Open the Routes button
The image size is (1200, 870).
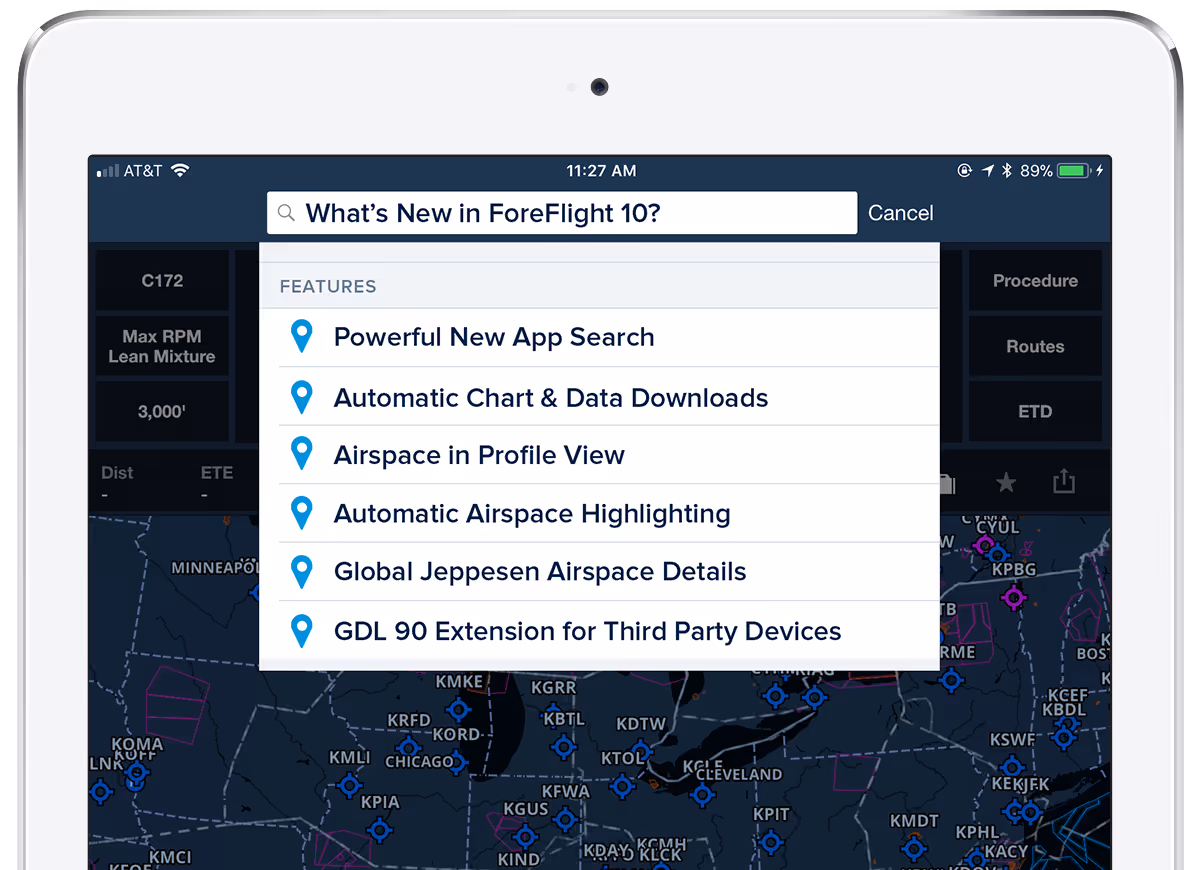click(x=1035, y=346)
